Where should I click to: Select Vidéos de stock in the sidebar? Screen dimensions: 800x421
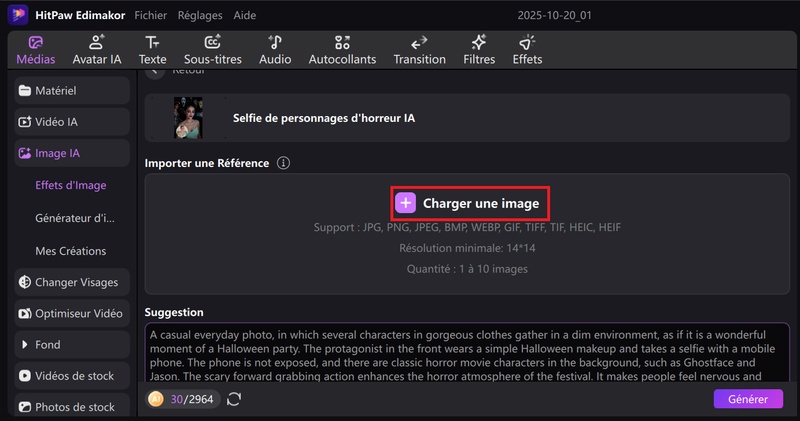pyautogui.click(x=72, y=376)
